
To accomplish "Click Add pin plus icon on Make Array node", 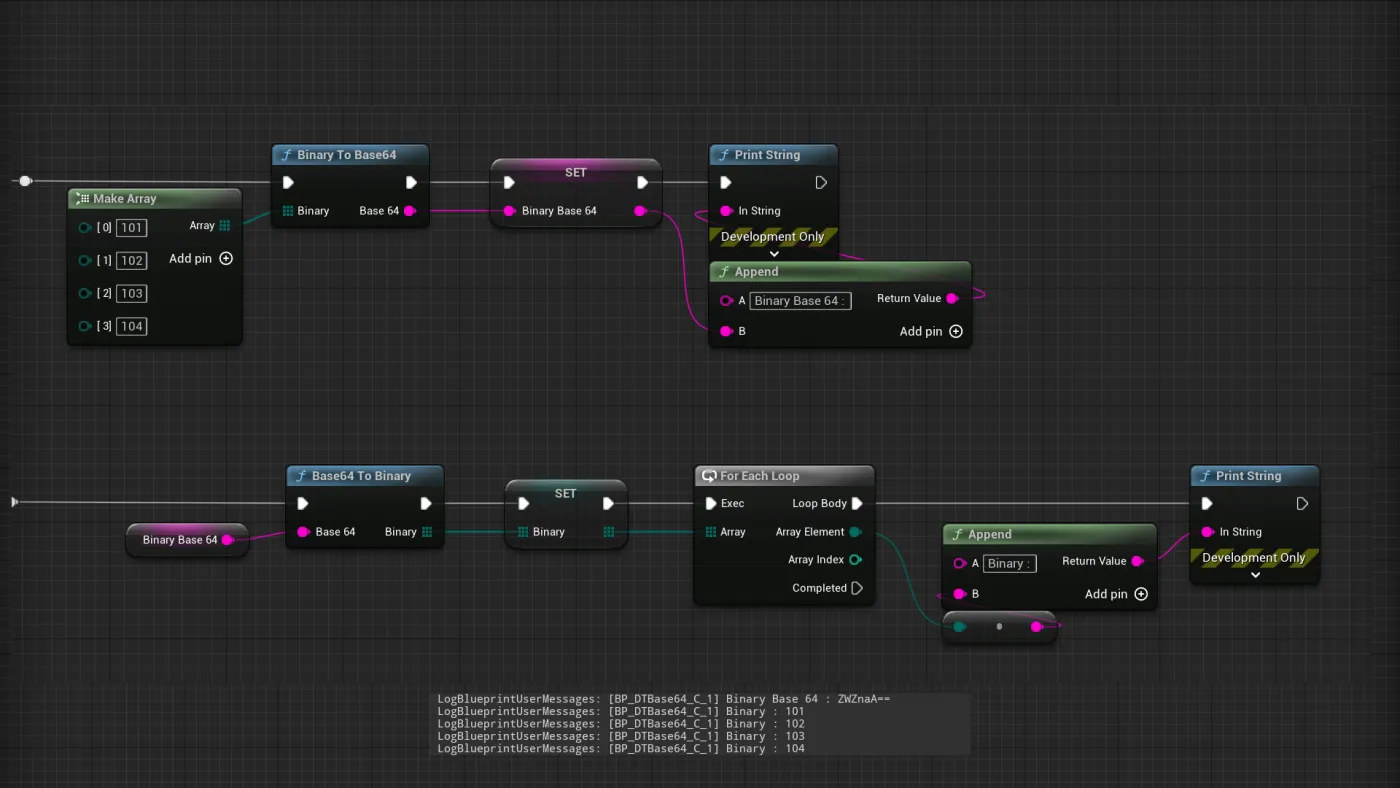I will pos(226,258).
